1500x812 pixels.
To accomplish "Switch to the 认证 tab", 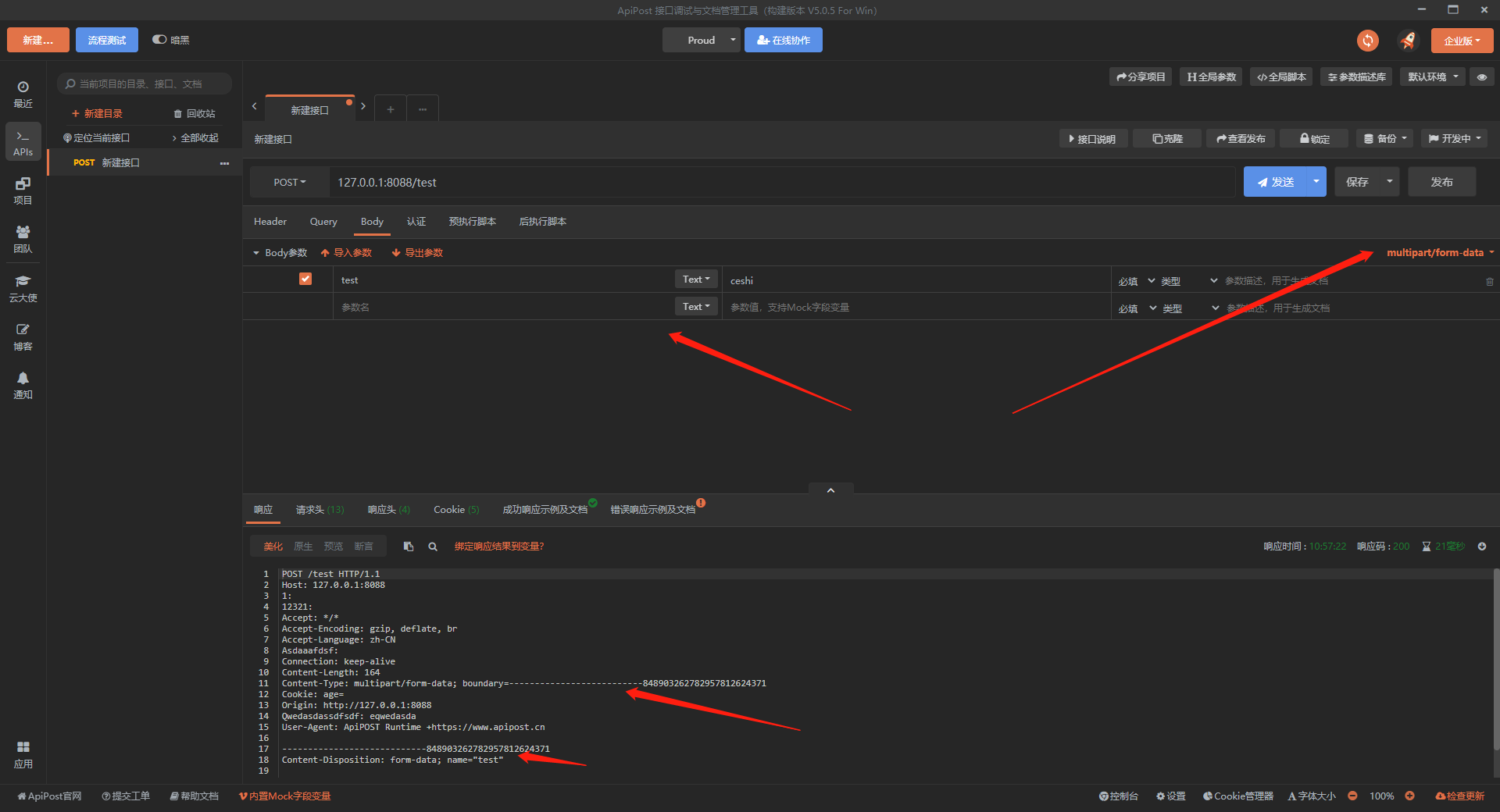I will coord(416,222).
